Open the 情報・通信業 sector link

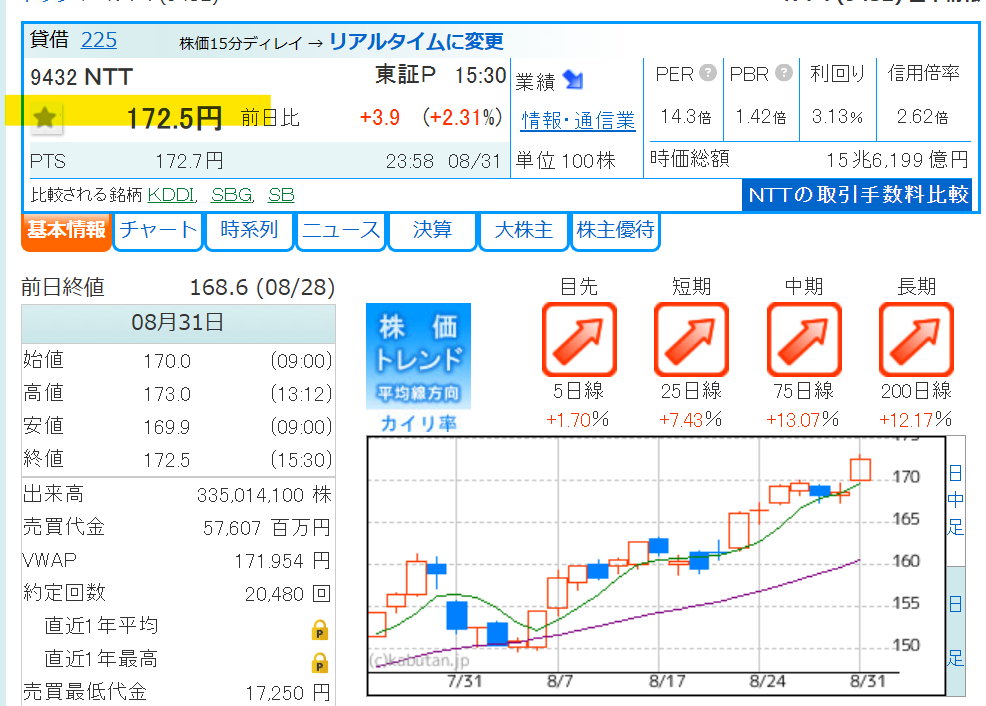[x=579, y=120]
